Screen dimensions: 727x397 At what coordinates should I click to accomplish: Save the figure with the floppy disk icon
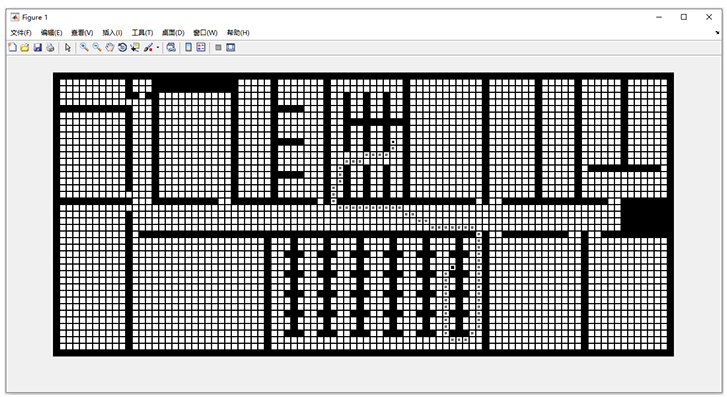click(38, 47)
